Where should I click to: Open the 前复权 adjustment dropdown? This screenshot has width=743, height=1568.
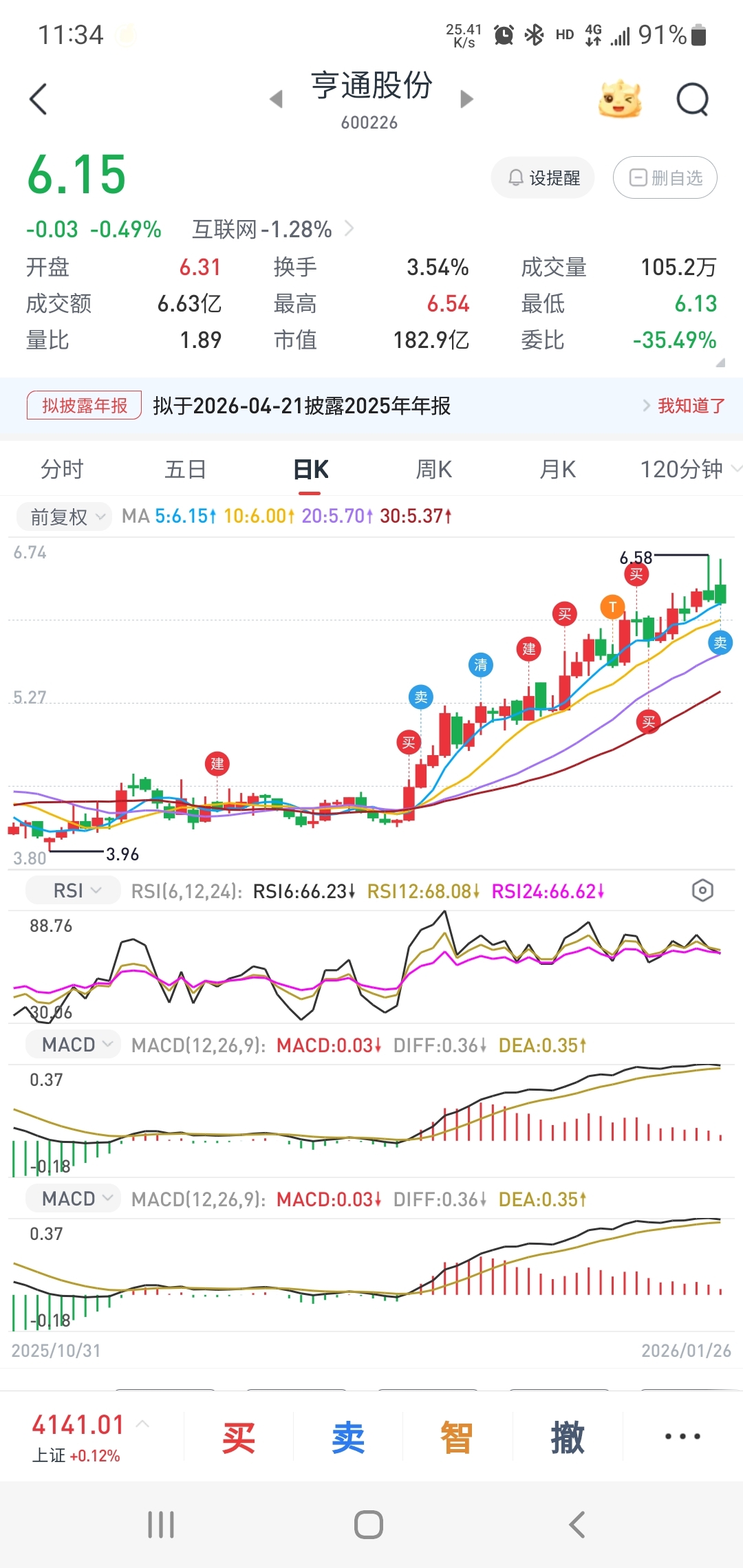pos(64,516)
